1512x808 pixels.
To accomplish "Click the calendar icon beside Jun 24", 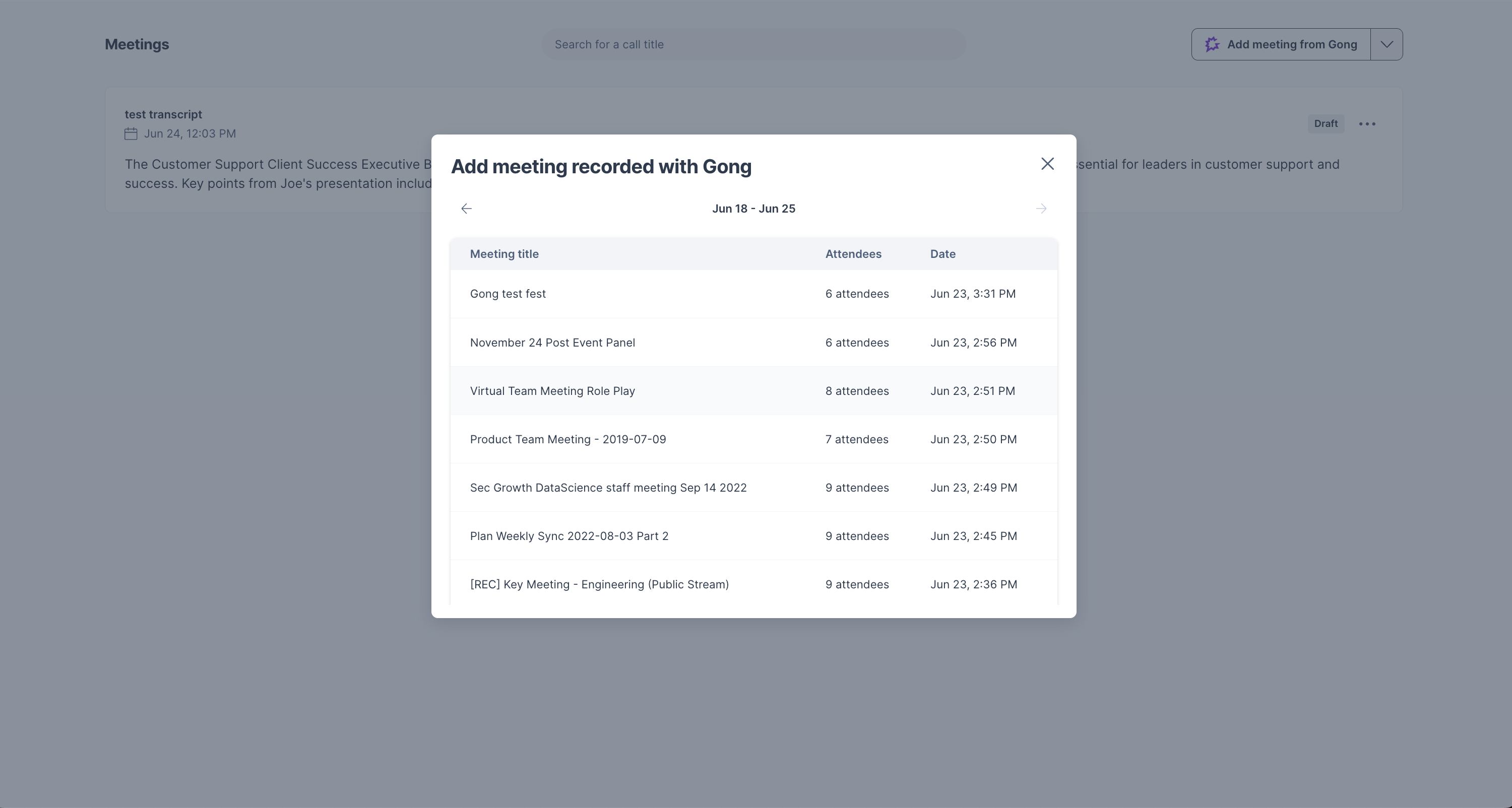I will (x=131, y=134).
